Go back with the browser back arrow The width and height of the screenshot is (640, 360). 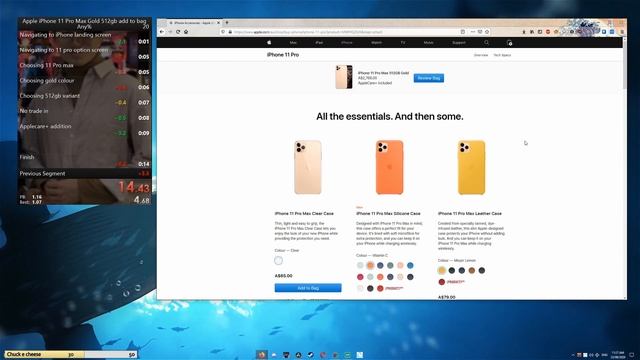click(162, 32)
